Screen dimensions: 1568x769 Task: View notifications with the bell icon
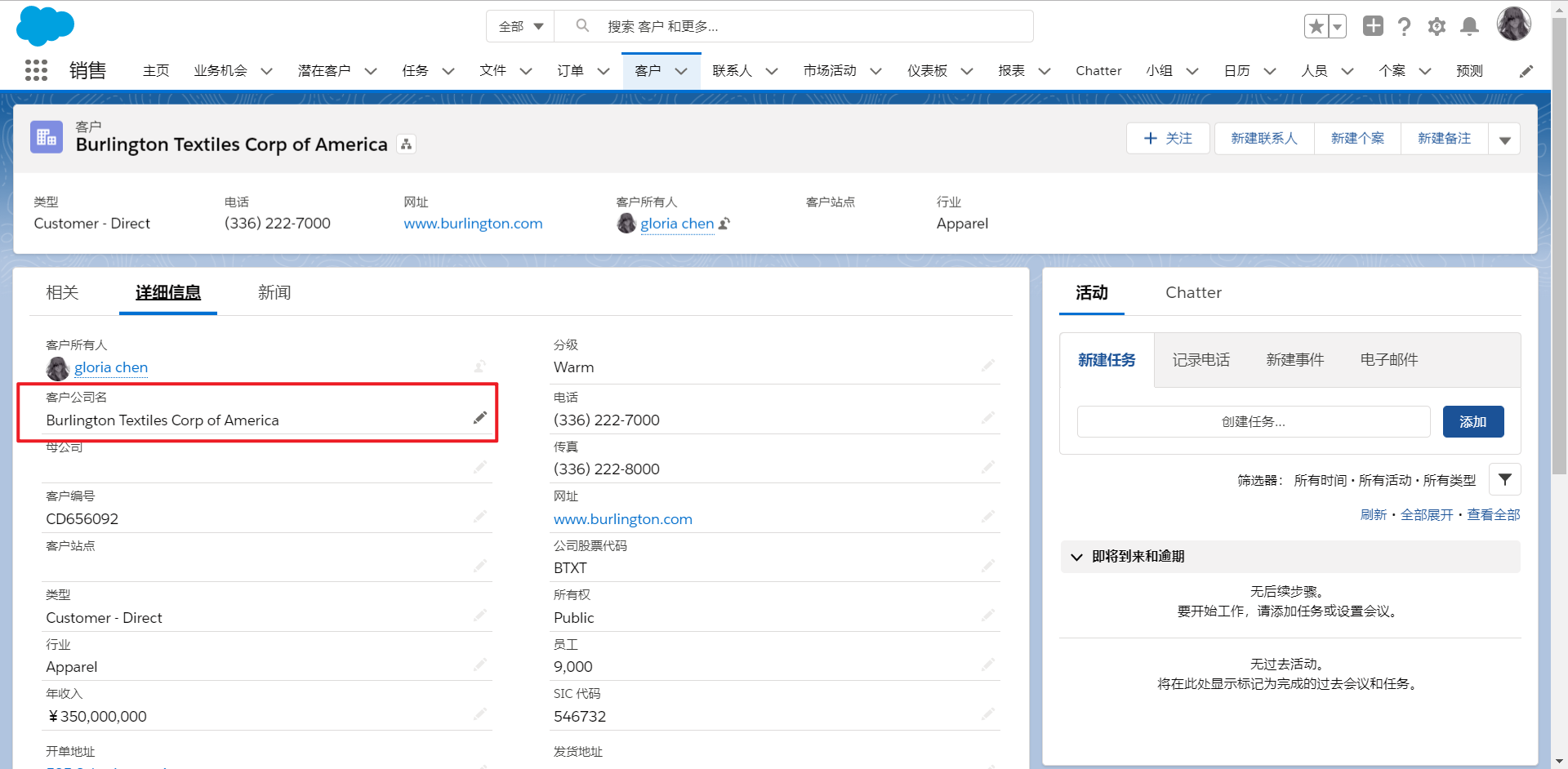[1469, 26]
